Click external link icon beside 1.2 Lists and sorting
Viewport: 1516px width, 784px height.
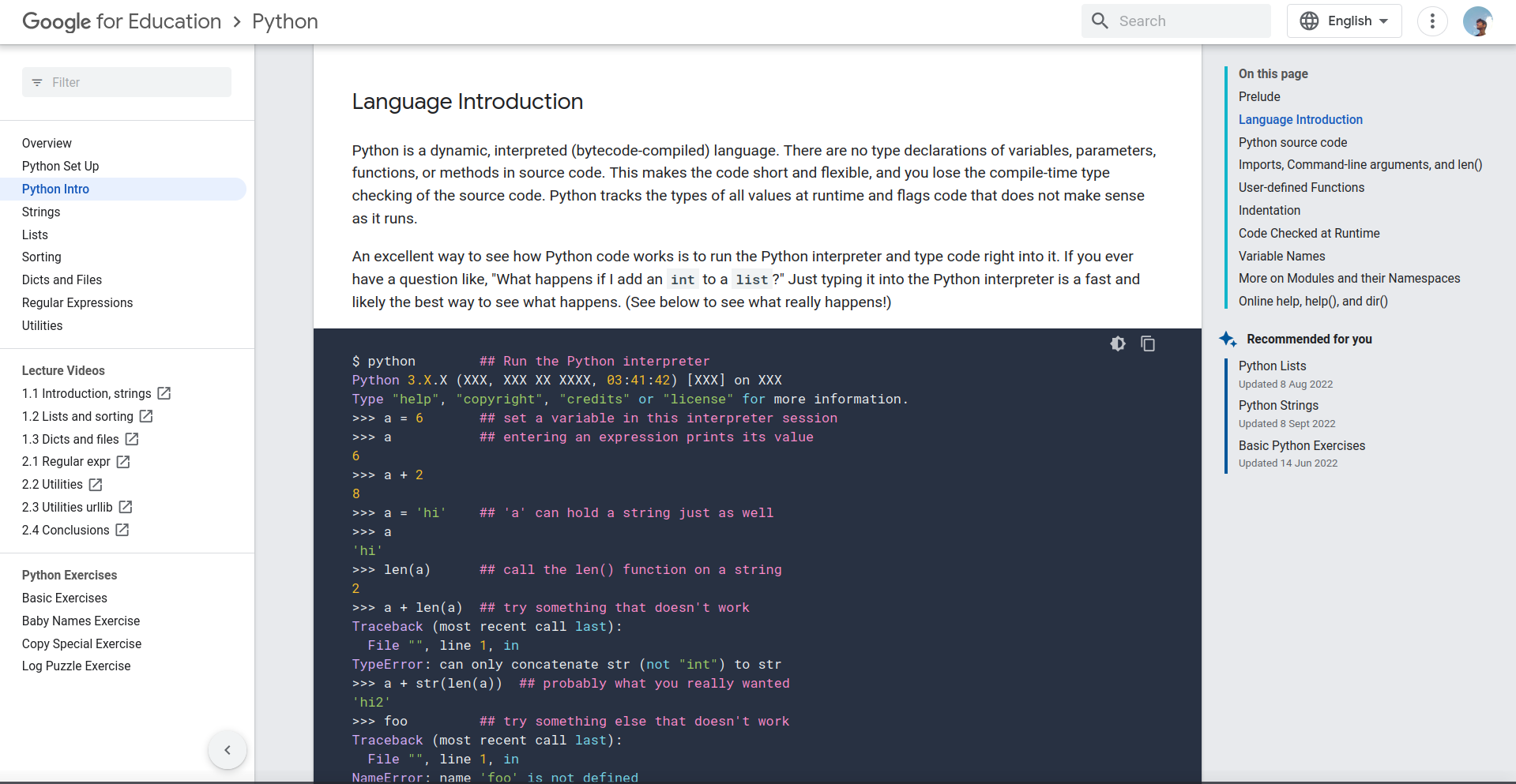point(146,416)
